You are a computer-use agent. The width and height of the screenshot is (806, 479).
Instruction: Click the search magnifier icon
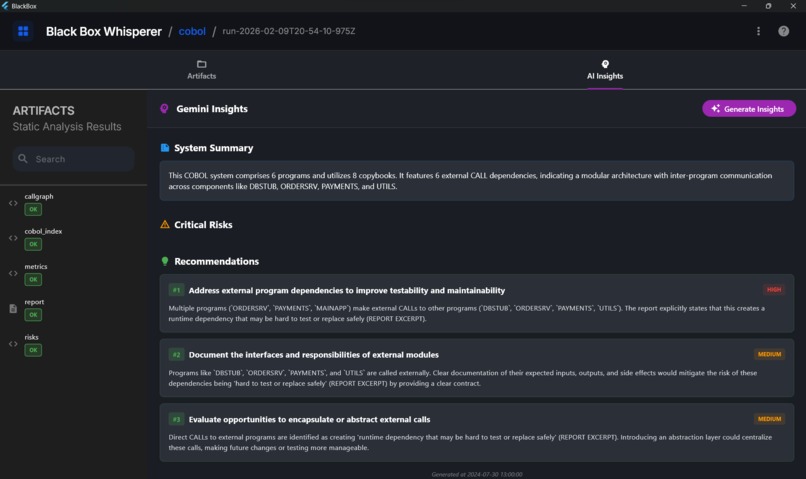point(23,159)
